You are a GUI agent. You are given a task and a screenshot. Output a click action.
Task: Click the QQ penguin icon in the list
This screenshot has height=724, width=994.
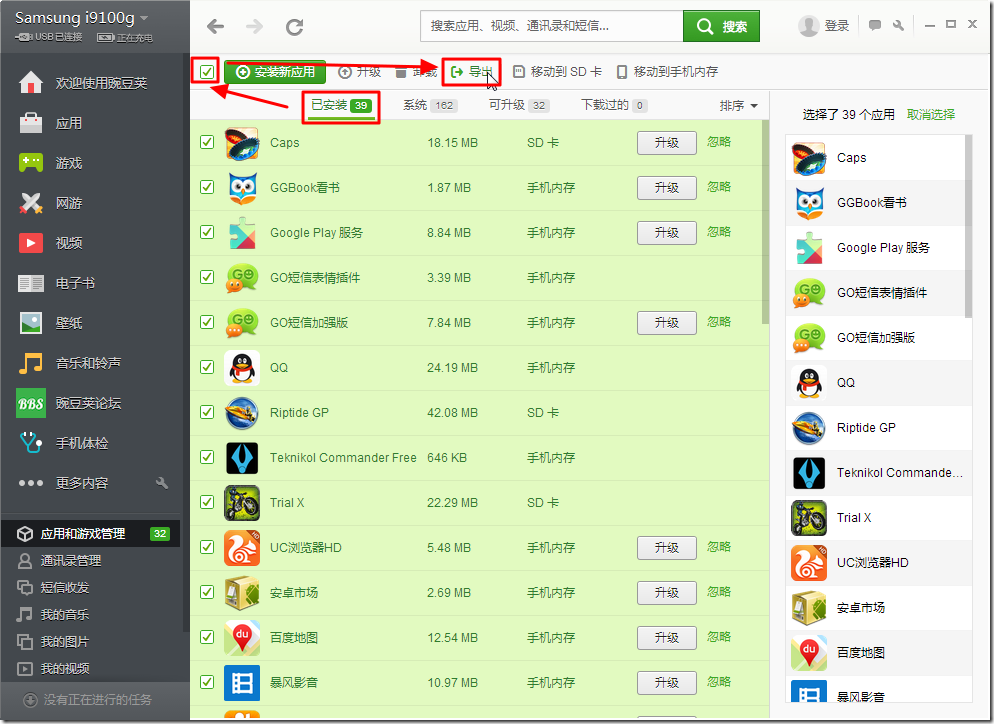click(x=242, y=368)
